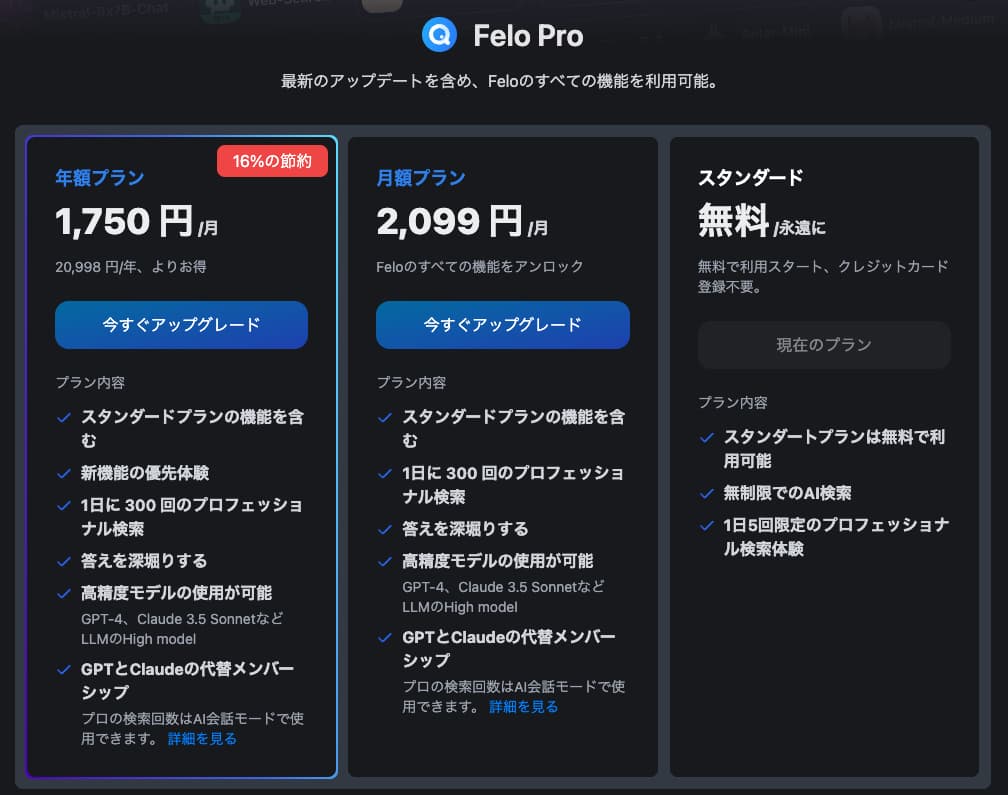Click the red 16%の節約 badge
This screenshot has height=795, width=1008.
coord(272,160)
